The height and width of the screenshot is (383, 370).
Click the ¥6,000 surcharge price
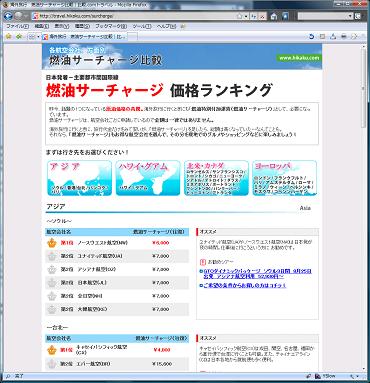coord(161,243)
